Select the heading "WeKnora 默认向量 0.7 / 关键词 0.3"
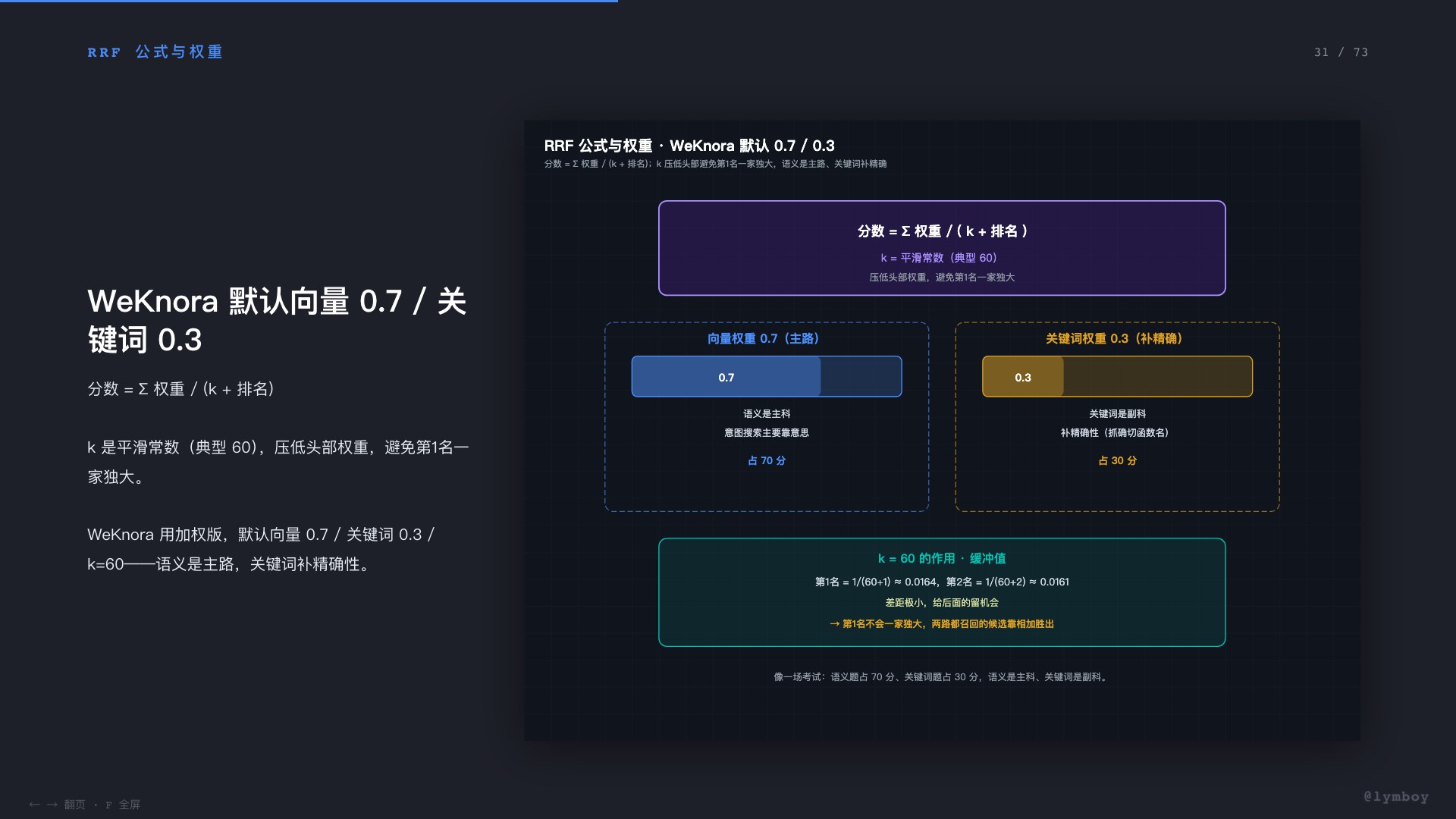Viewport: 1456px width, 819px height. pyautogui.click(x=277, y=320)
